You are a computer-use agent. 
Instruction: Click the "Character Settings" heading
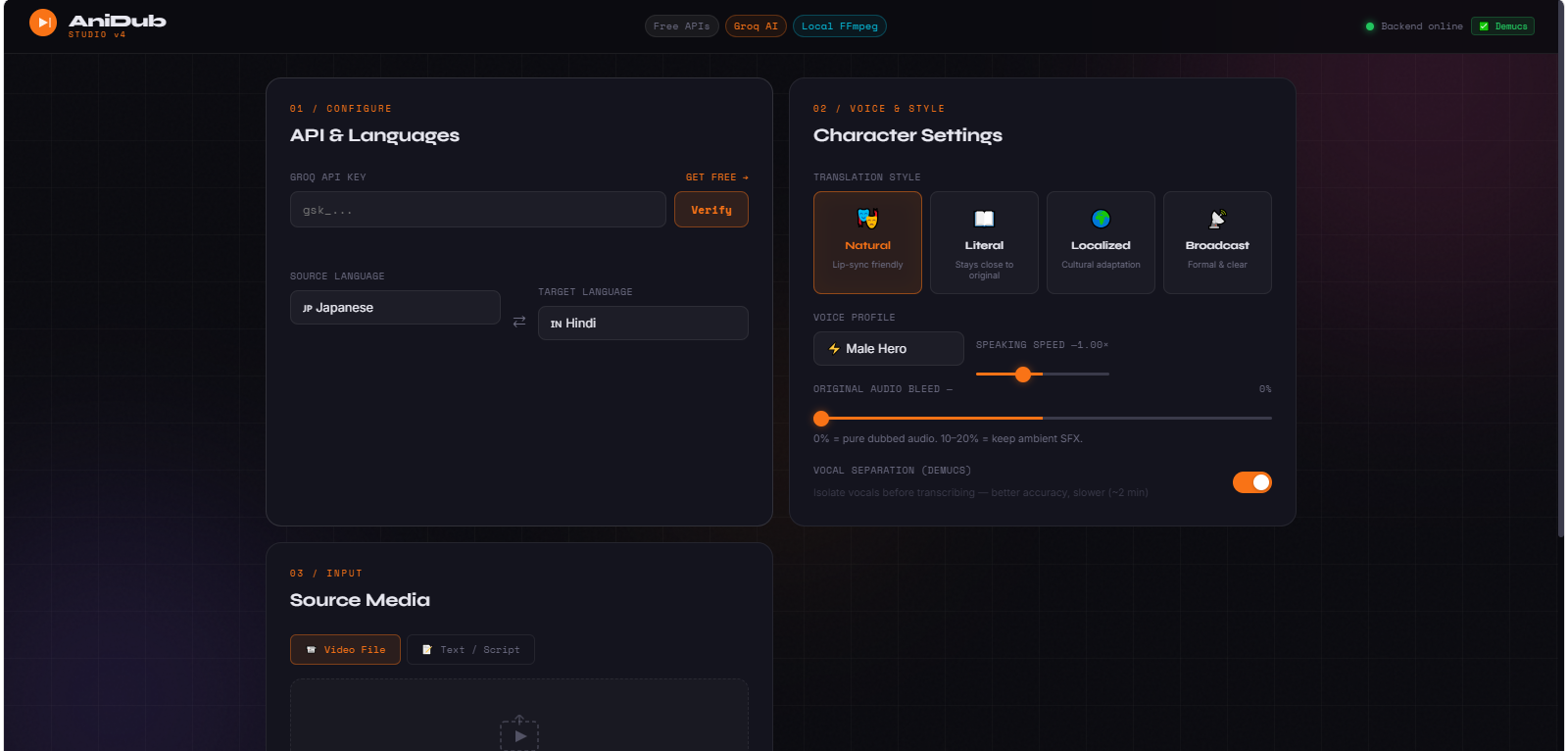pyautogui.click(x=907, y=135)
